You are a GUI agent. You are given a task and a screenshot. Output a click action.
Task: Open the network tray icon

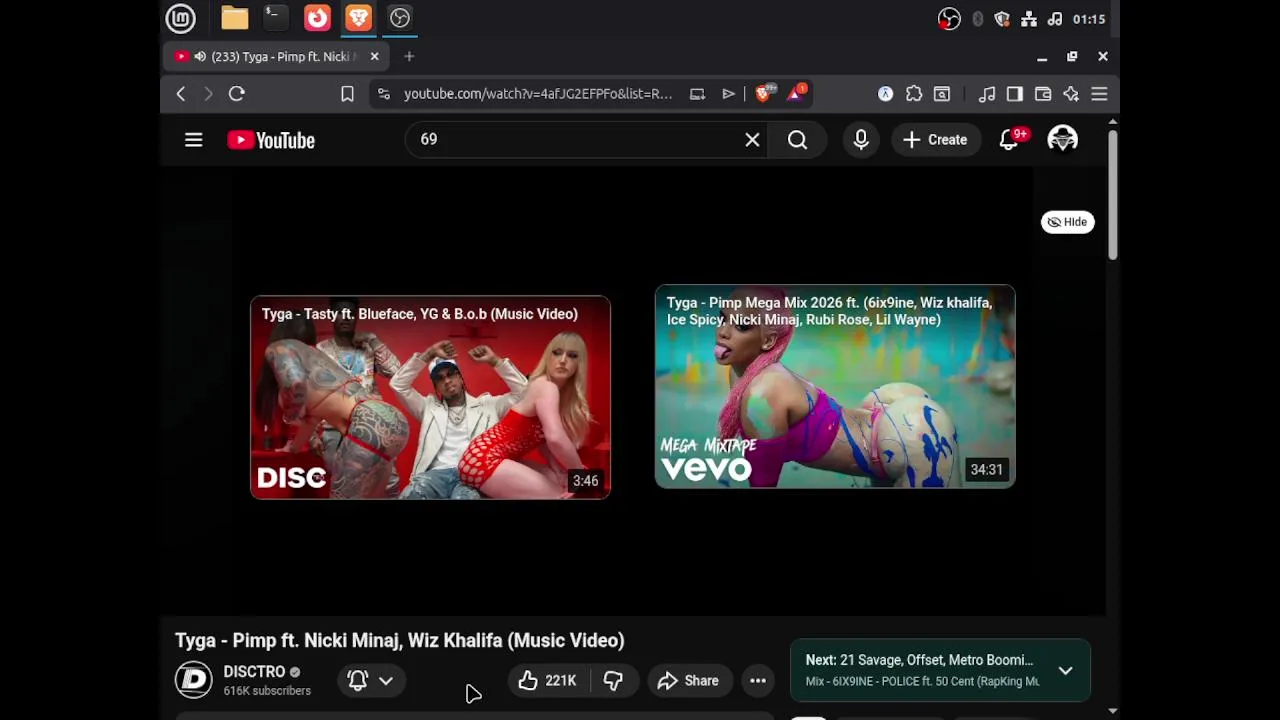1029,19
